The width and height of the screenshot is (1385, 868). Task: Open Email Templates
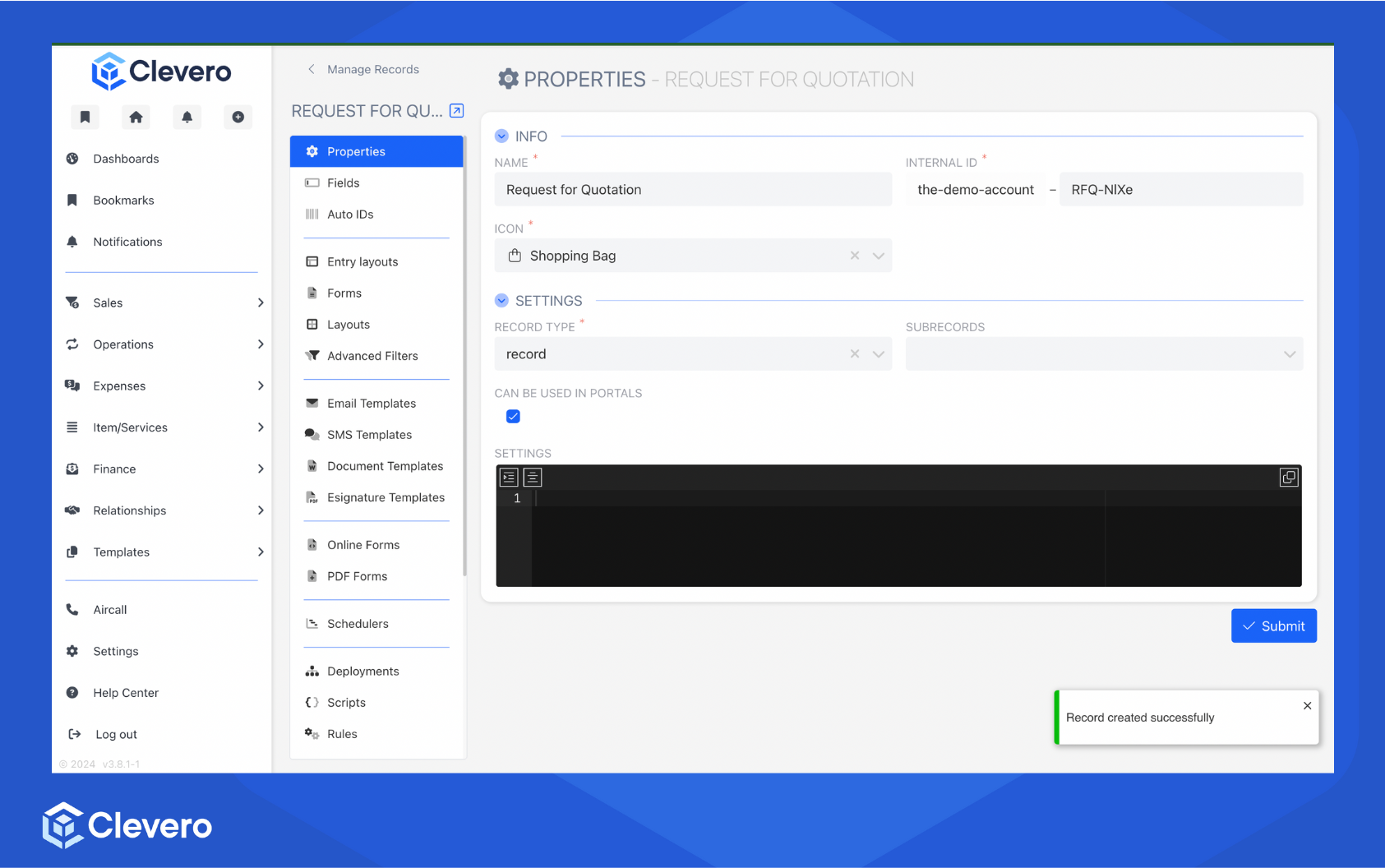click(376, 404)
